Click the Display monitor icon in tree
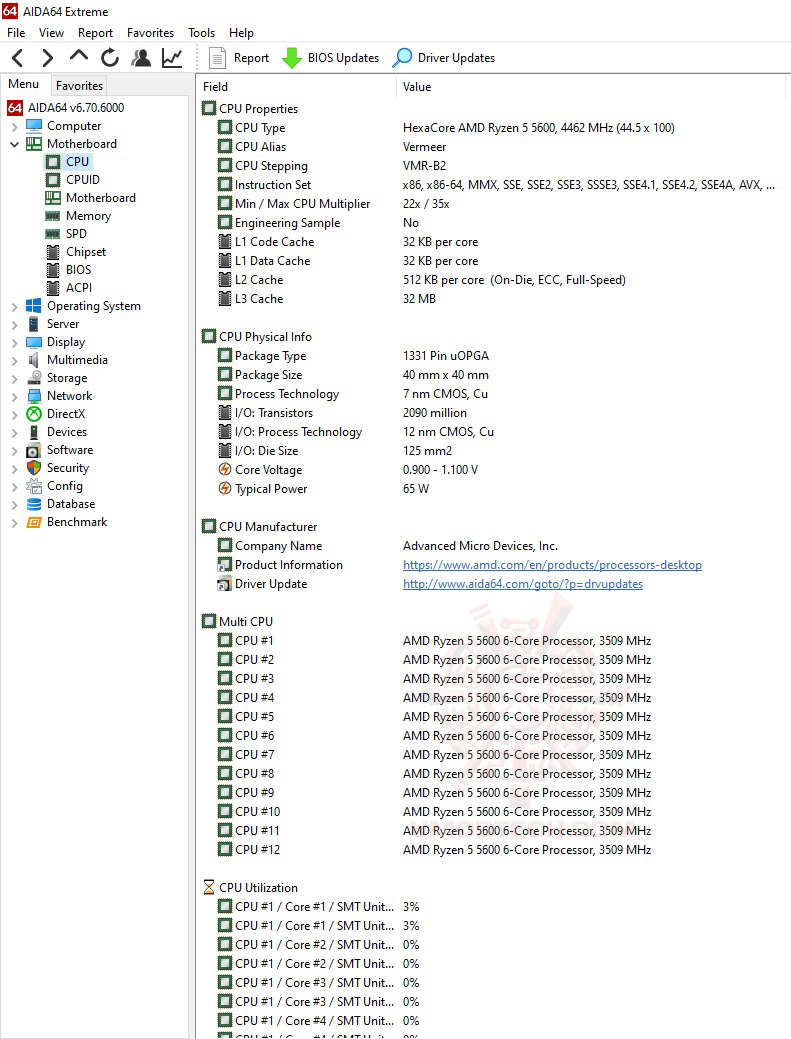The image size is (791, 1039). click(34, 342)
